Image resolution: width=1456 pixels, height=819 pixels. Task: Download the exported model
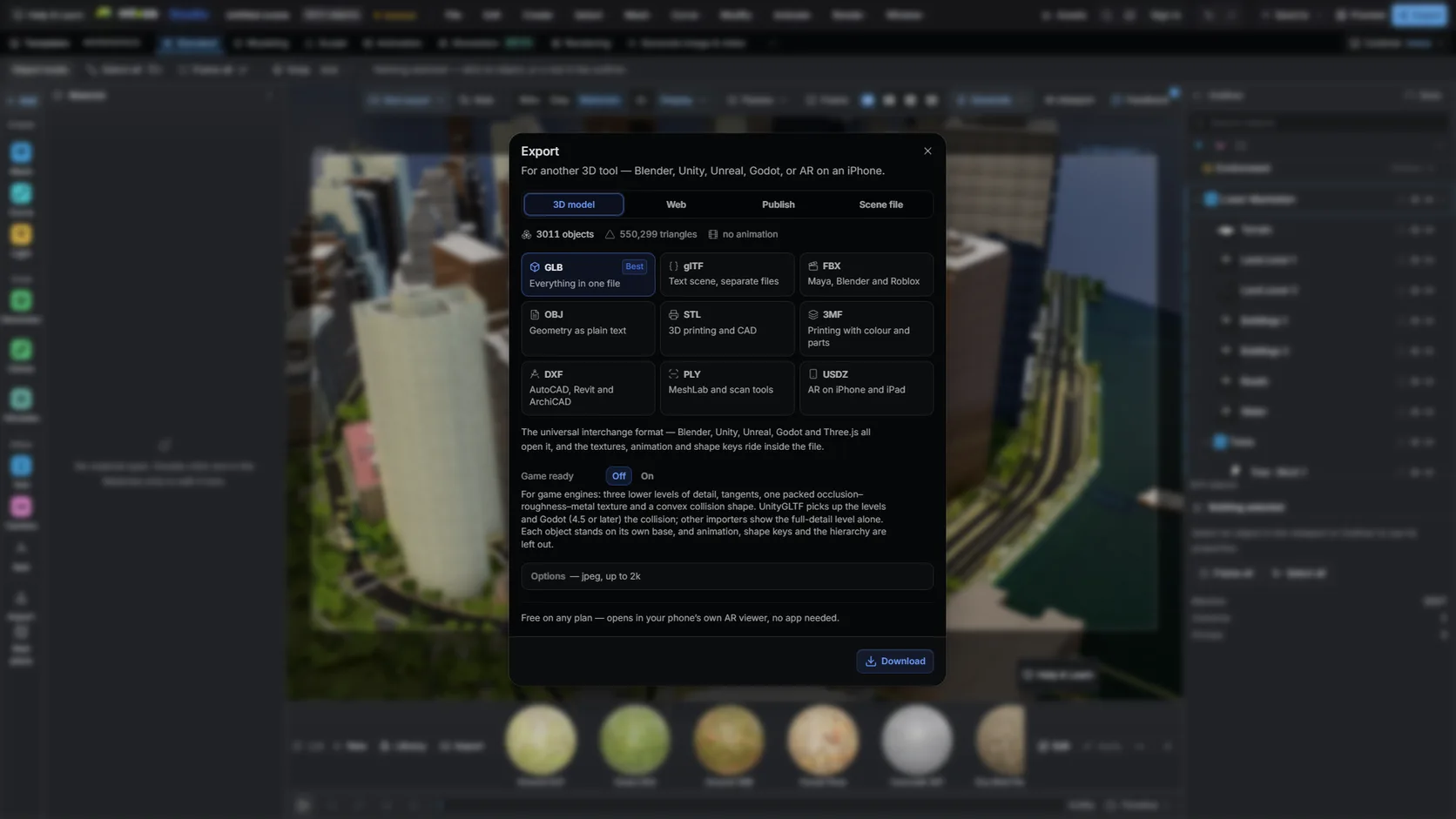(x=895, y=661)
